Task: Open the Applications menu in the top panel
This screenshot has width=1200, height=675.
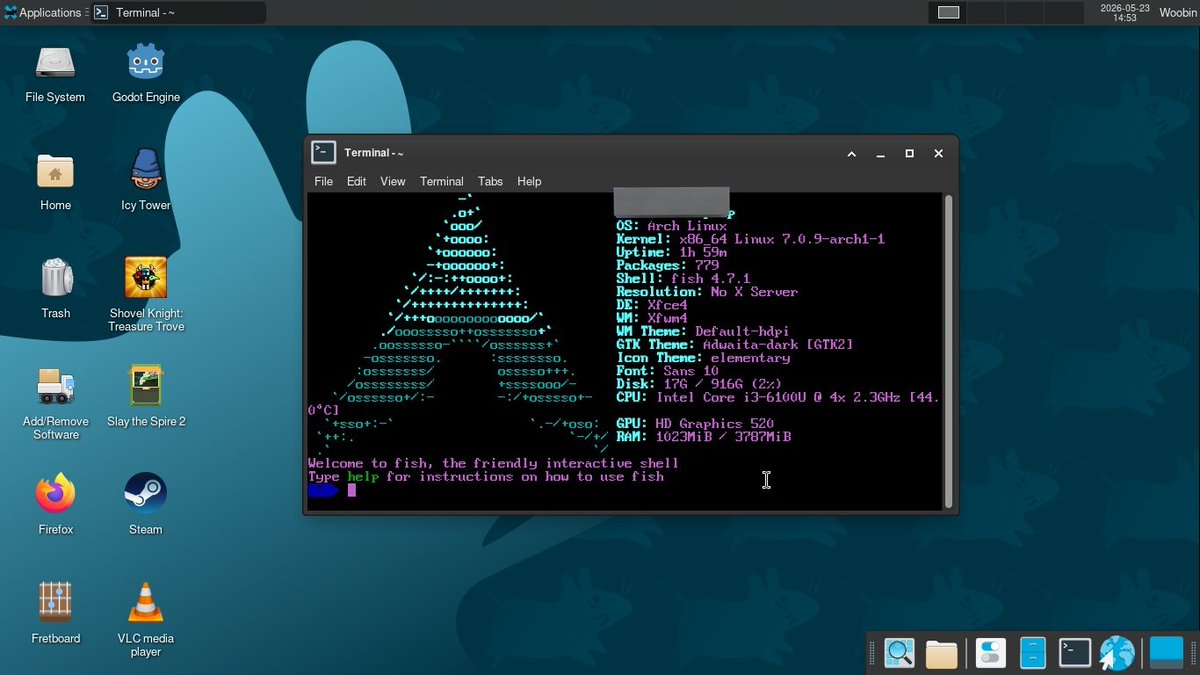Action: tap(42, 12)
